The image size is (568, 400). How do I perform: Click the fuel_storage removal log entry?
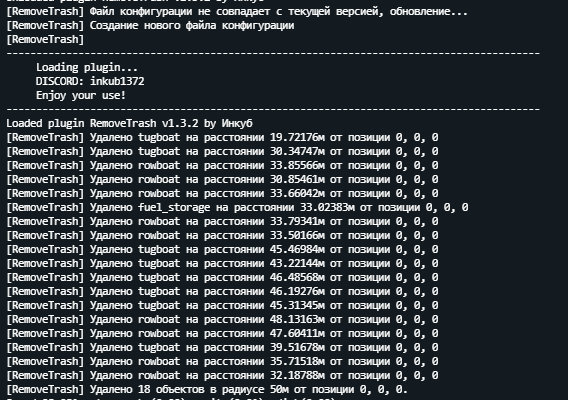click(x=237, y=208)
